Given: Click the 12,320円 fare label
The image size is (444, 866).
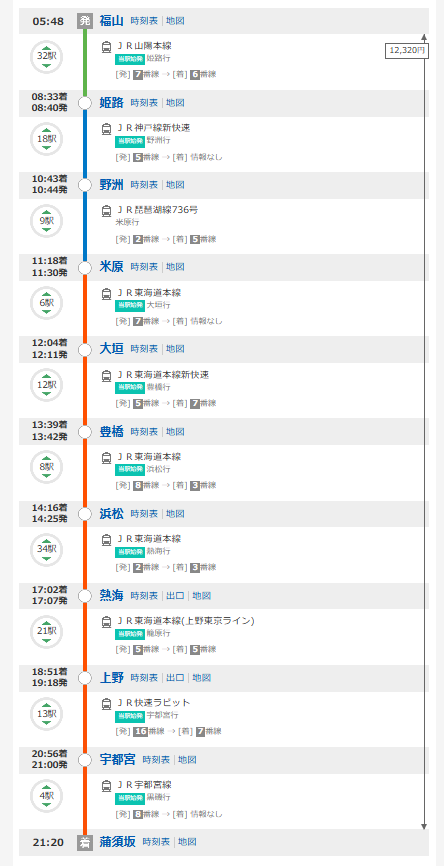Looking at the screenshot, I should (406, 50).
